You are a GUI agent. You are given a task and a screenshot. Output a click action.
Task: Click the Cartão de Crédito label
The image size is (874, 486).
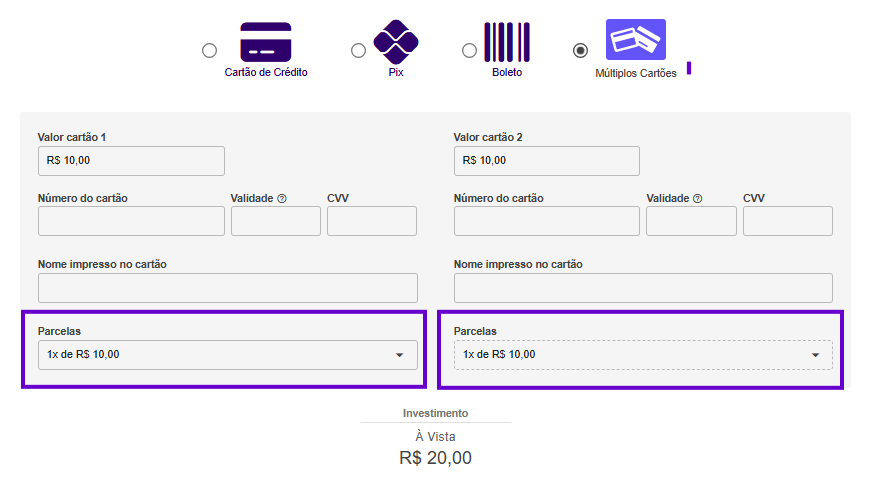(x=266, y=72)
